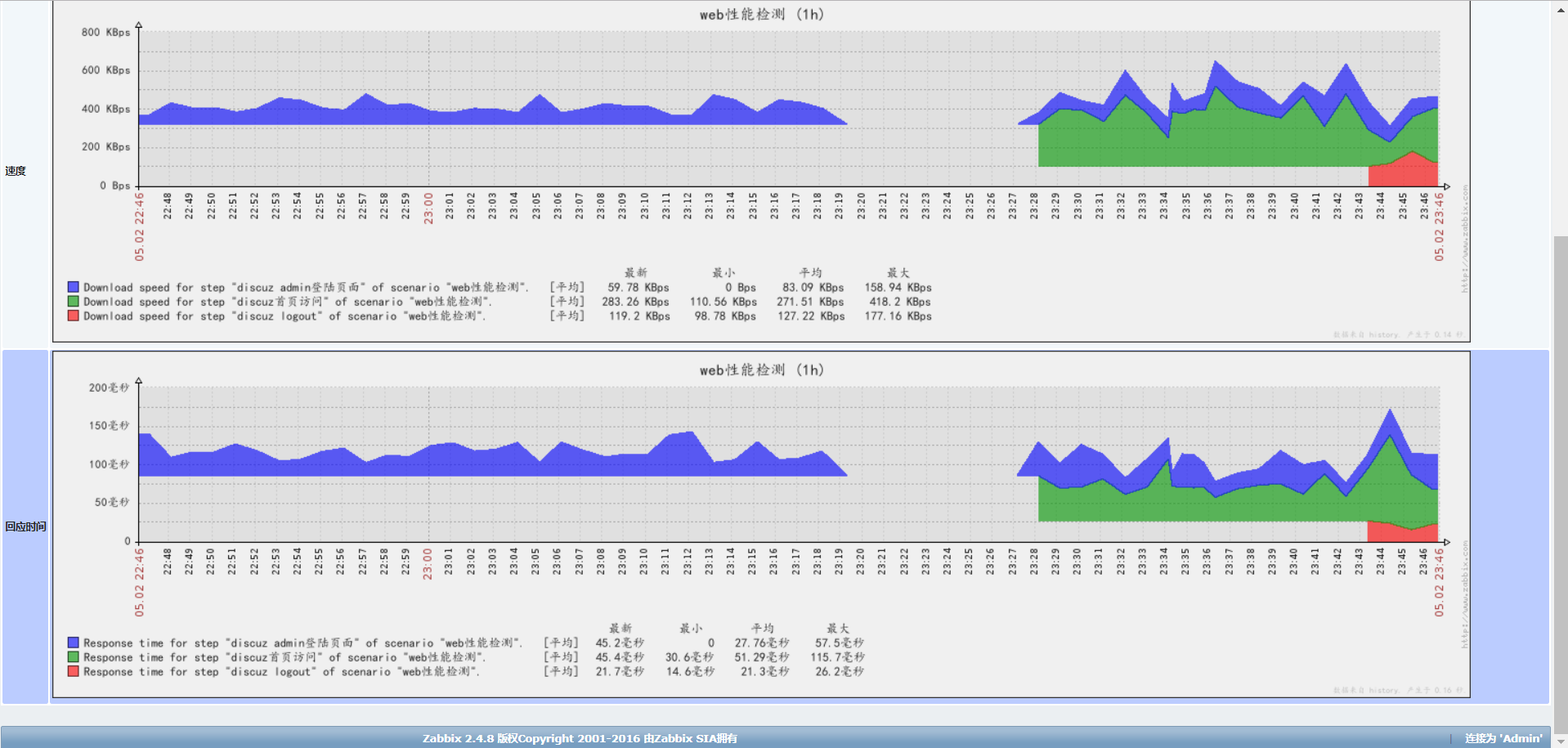Click the '200毫秒' y-axis label

click(x=109, y=387)
